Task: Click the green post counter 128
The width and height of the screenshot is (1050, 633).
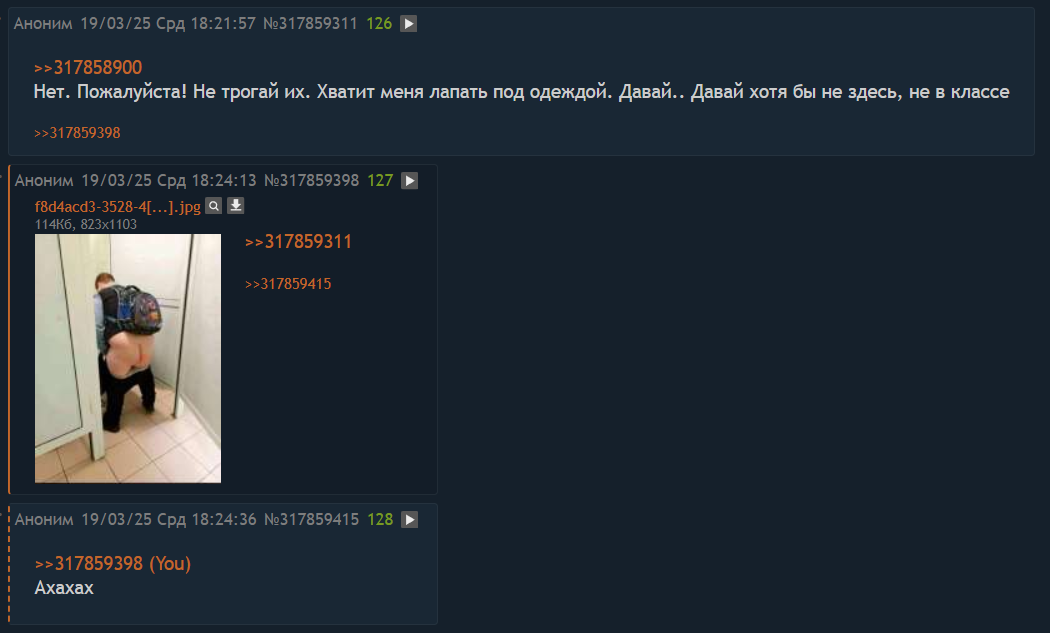Action: point(380,520)
